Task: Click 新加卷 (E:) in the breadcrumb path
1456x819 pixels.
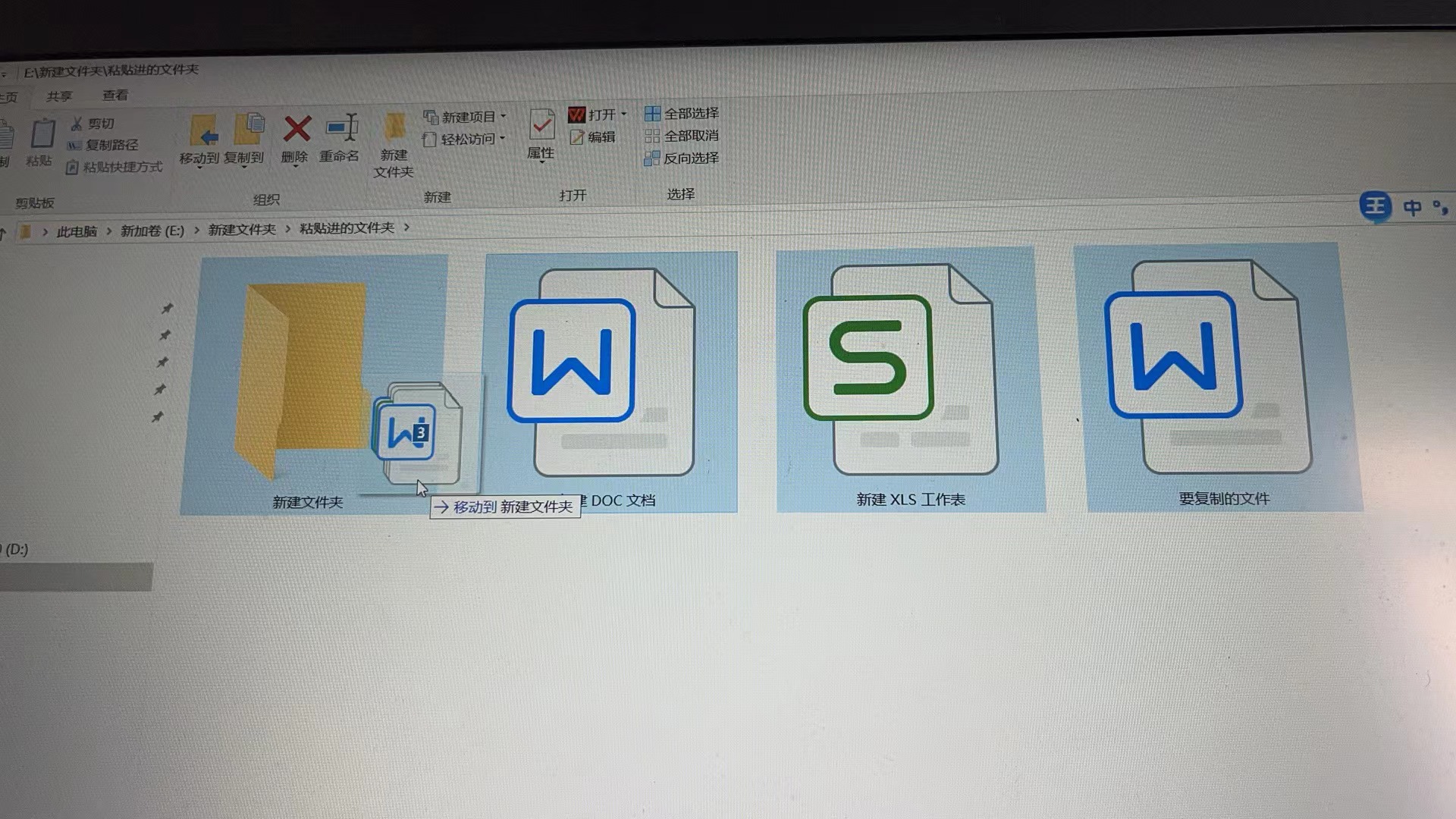Action: tap(152, 231)
